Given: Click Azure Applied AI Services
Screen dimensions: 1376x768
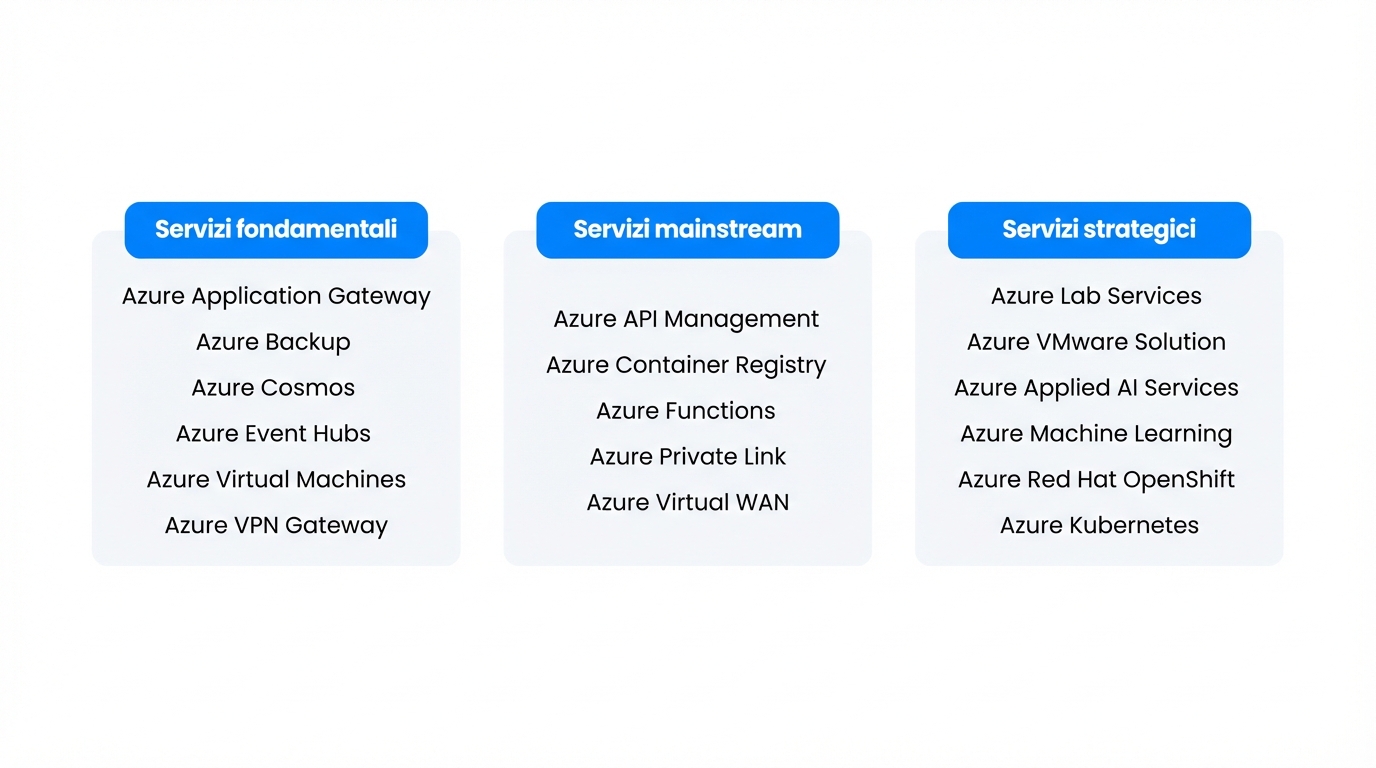Looking at the screenshot, I should (1096, 388).
